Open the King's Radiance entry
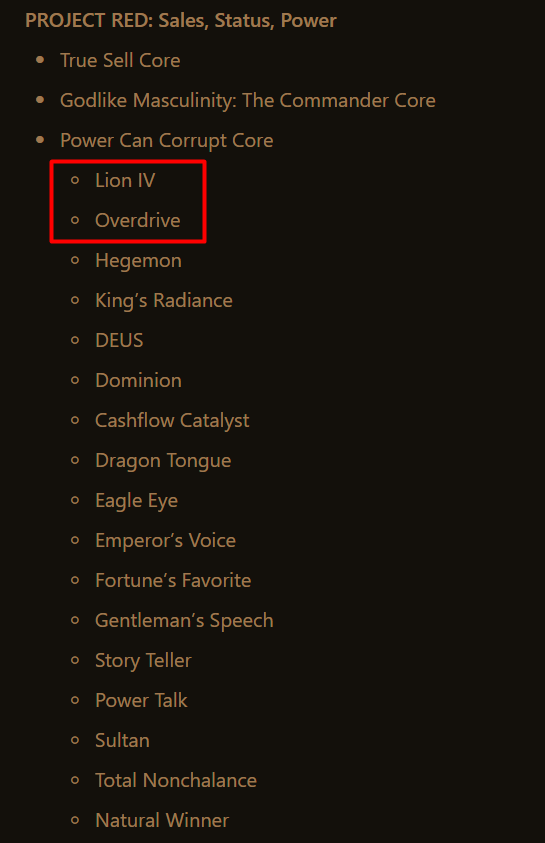 click(164, 300)
